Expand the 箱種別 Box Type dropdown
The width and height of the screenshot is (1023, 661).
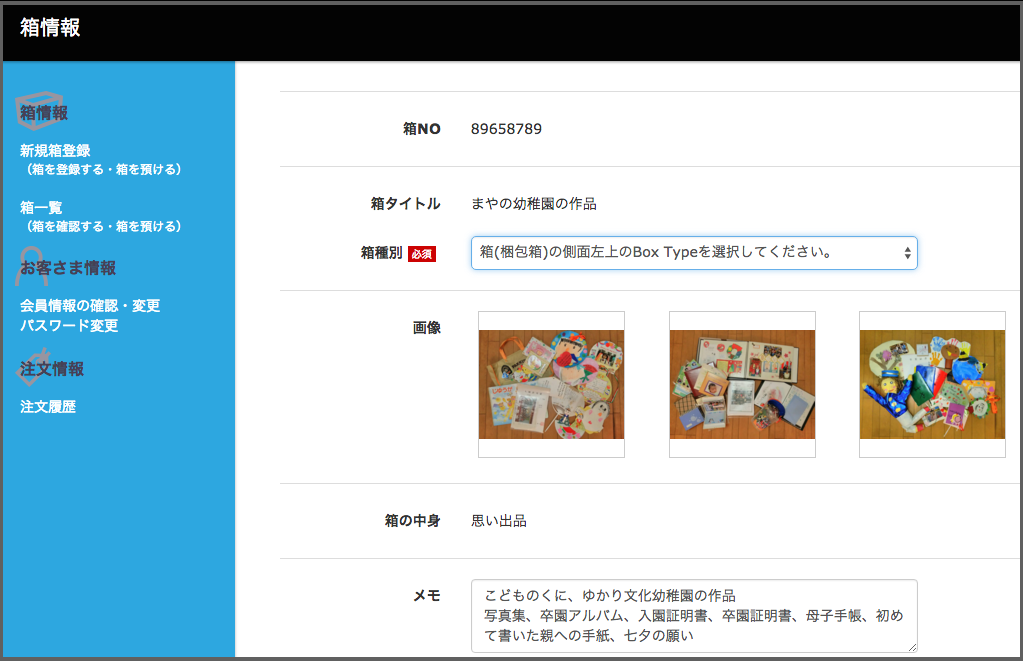pyautogui.click(x=694, y=253)
